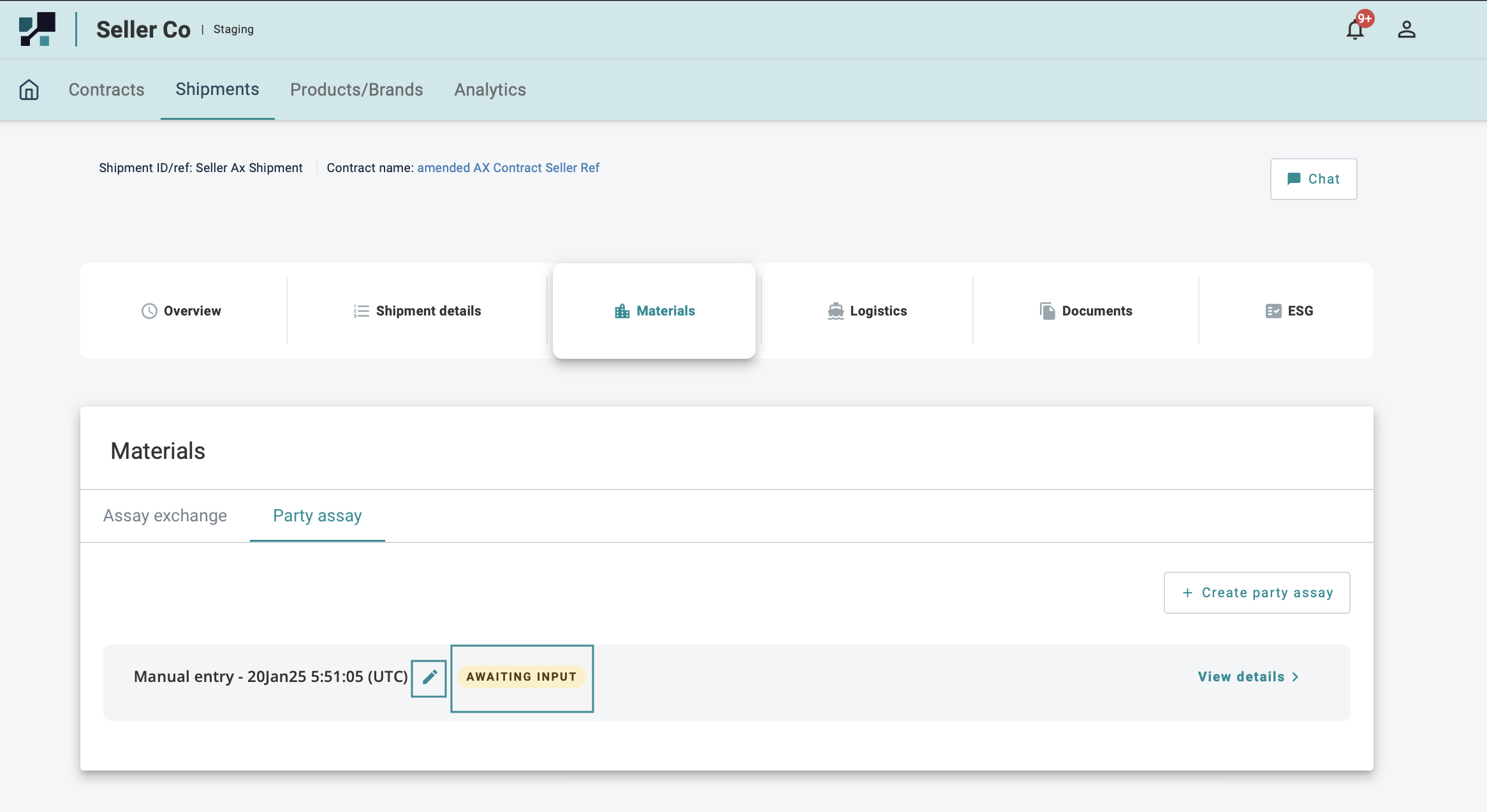Viewport: 1487px width, 812px height.
Task: Open the Contracts menu
Action: (x=106, y=90)
